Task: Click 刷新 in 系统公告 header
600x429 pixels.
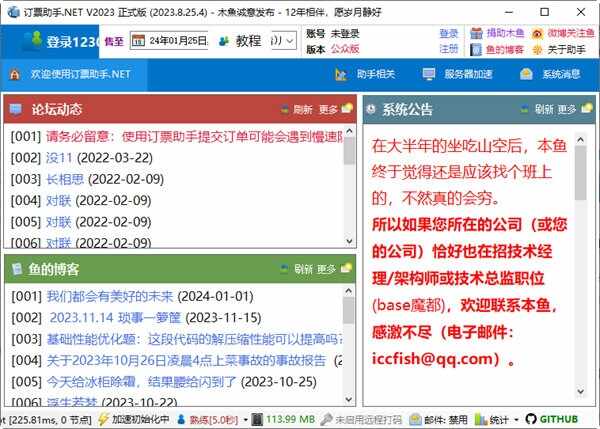Action: (x=544, y=110)
